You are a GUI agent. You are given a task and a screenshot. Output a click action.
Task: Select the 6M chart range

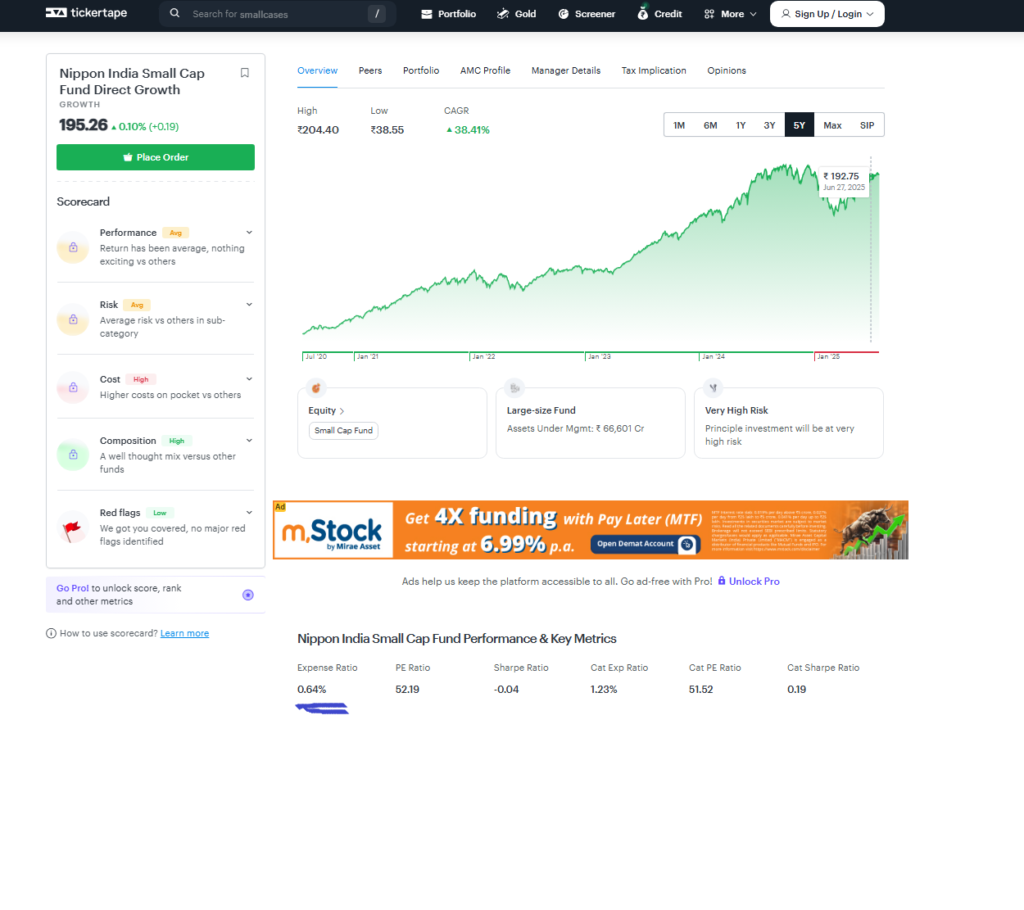(710, 125)
